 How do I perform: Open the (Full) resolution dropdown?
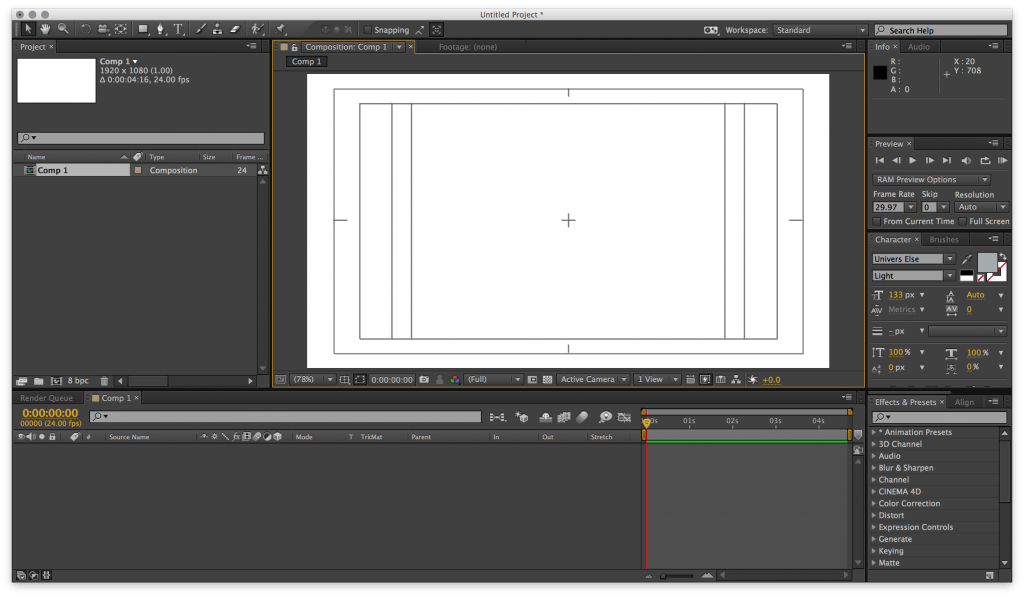click(x=493, y=379)
